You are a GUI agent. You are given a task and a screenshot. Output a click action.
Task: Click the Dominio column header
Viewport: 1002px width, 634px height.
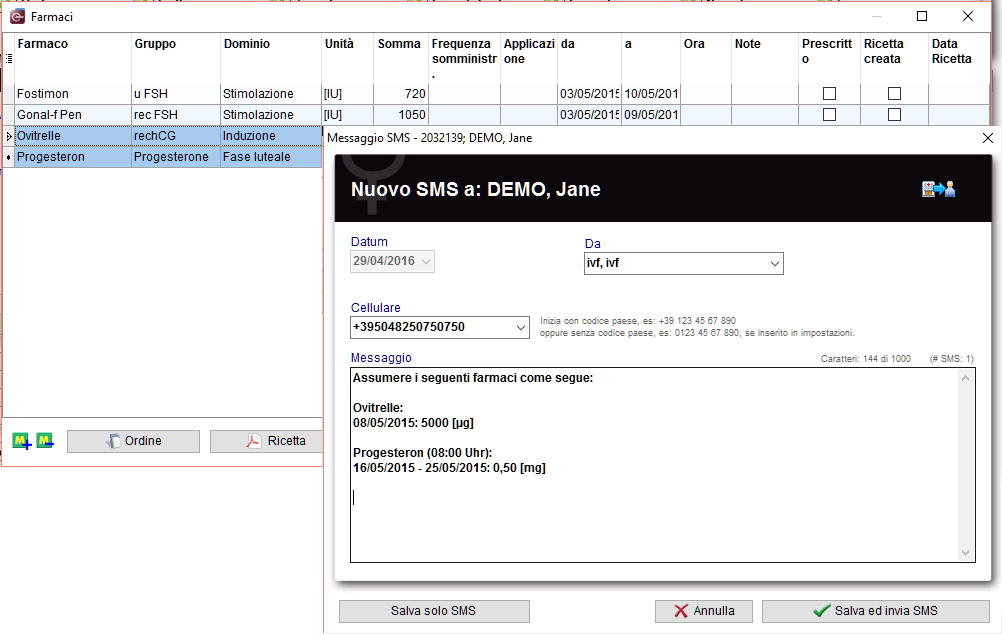(271, 58)
